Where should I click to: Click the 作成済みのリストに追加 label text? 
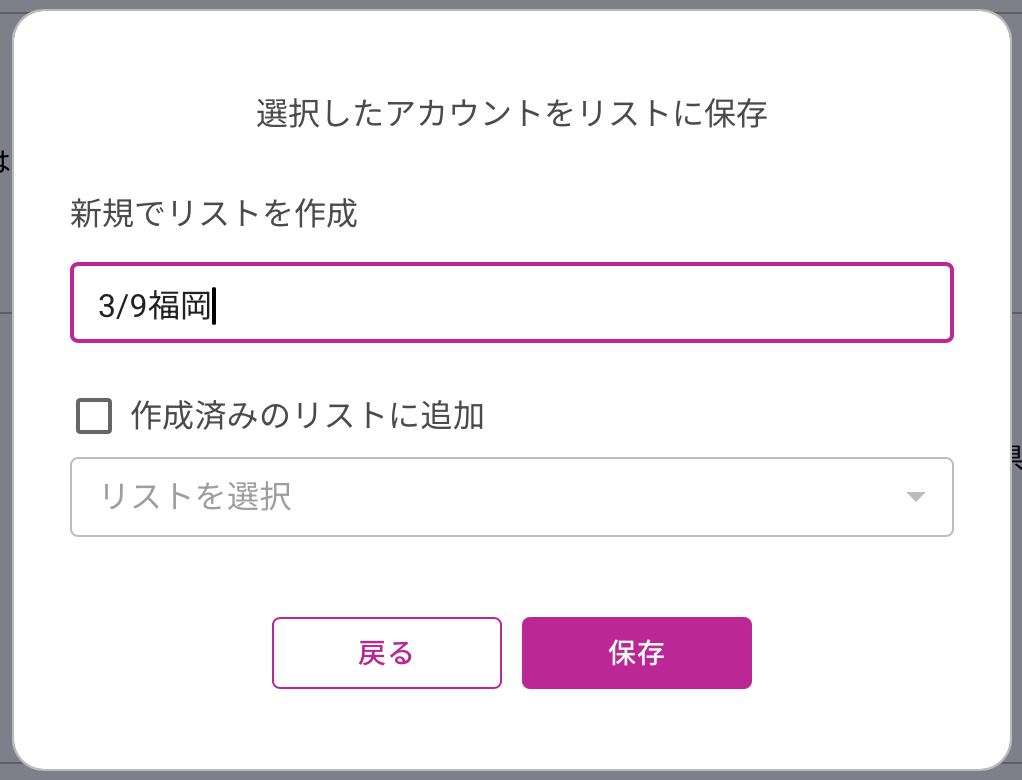click(307, 416)
